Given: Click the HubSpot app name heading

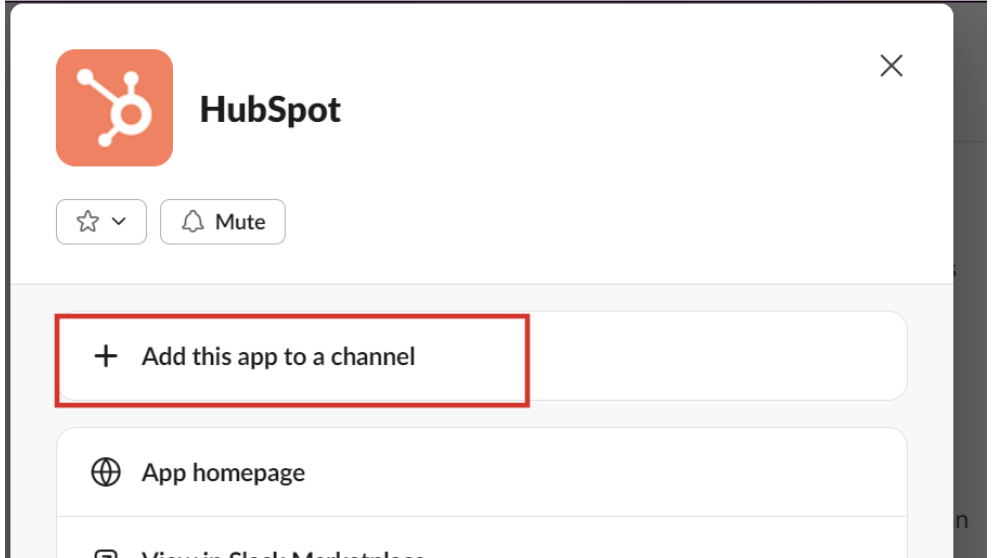Looking at the screenshot, I should click(x=270, y=109).
